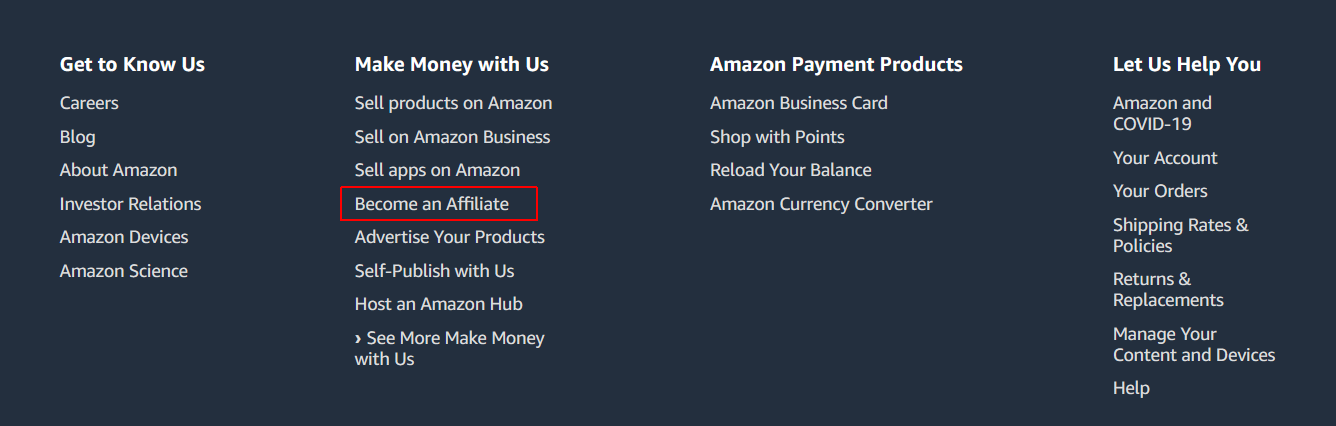Open Returns & Replacements link
This screenshot has width=1336, height=426.
1168,290
